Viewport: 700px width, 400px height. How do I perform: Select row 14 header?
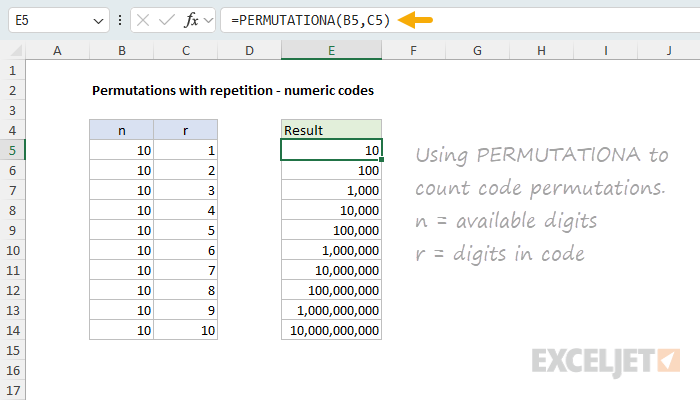tap(12, 330)
